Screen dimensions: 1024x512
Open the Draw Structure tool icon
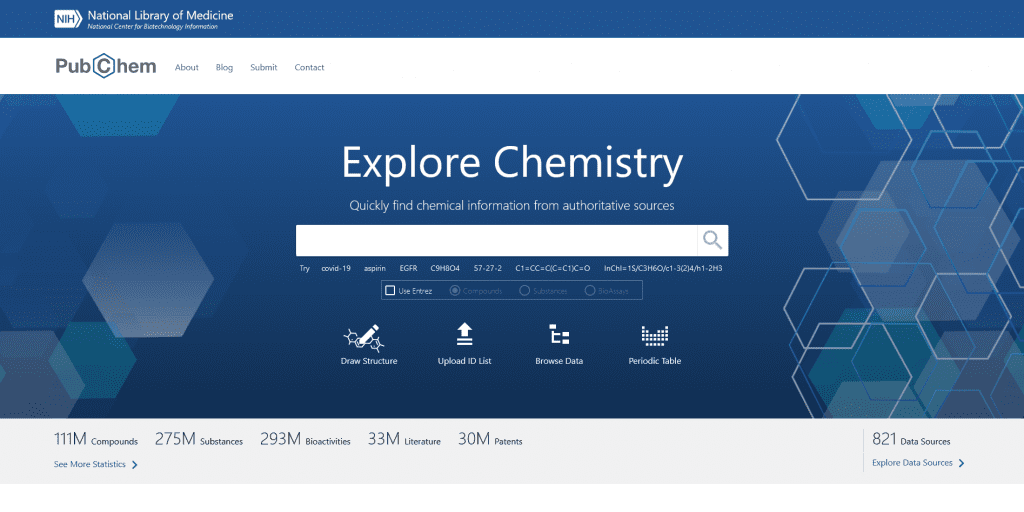(364, 336)
